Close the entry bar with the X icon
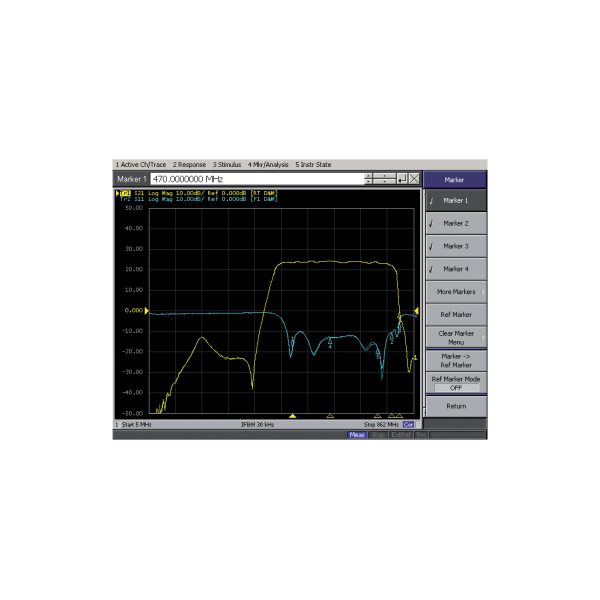This screenshot has height=600, width=600. 414,179
